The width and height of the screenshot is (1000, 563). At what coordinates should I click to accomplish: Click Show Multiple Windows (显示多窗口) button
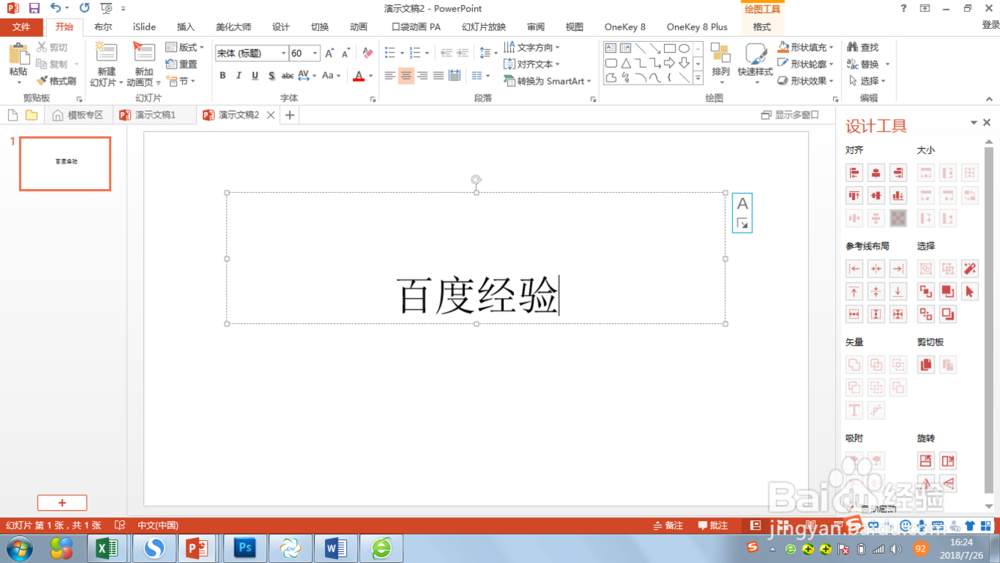point(790,115)
